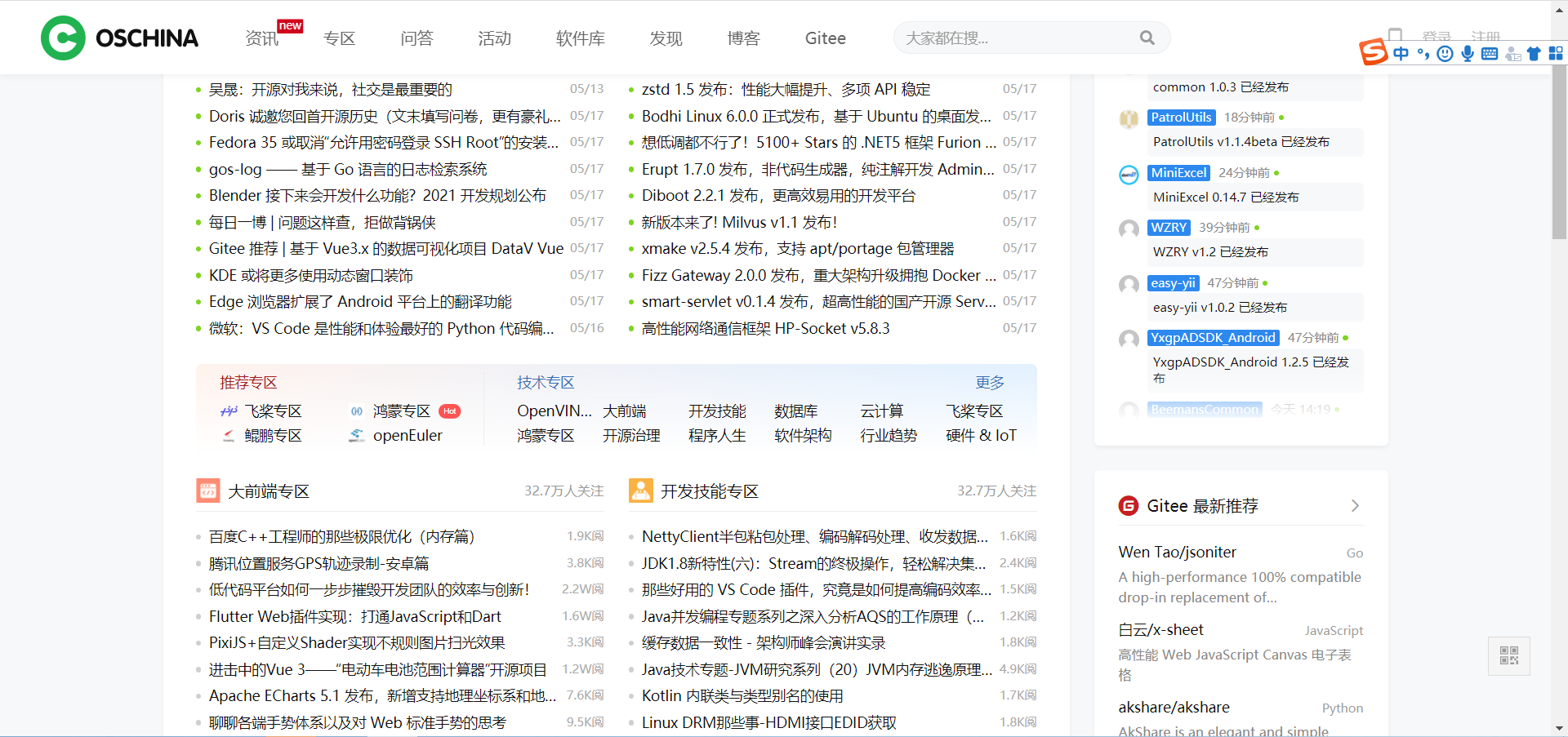This screenshot has height=737, width=1568.
Task: Open the Sogou soft keyboard icon
Action: coord(1490,54)
